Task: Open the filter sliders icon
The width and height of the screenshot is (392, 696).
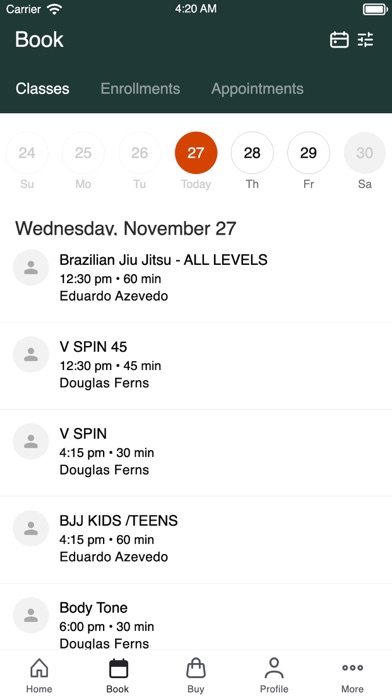Action: pos(366,40)
